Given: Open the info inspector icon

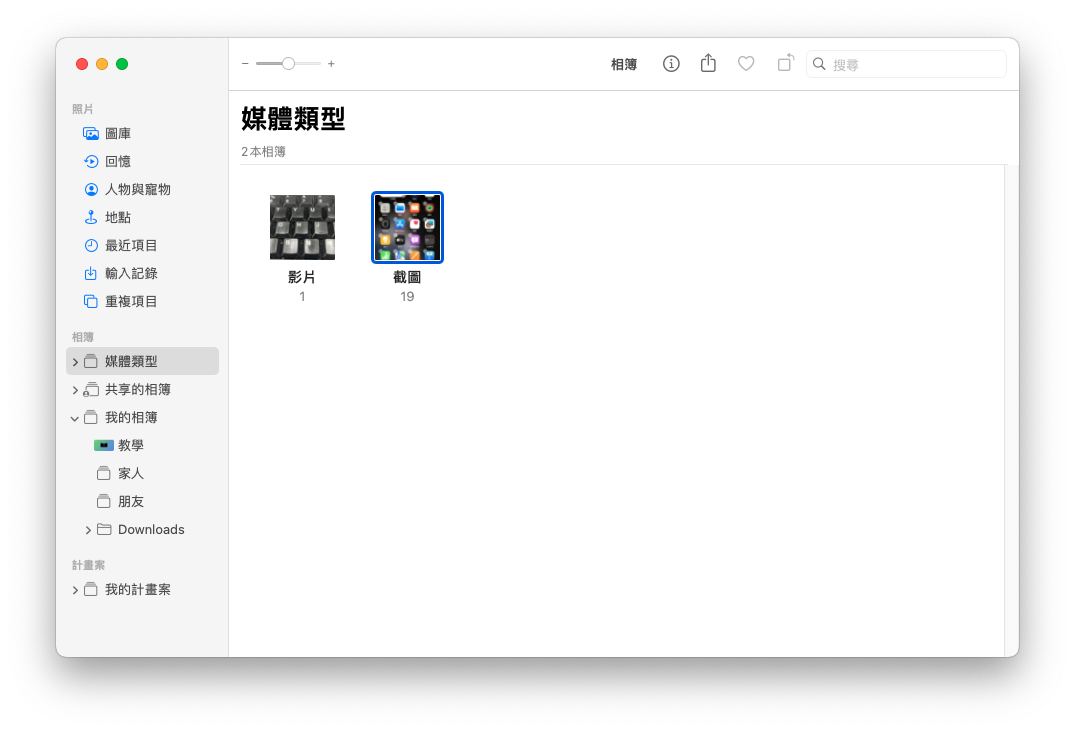Looking at the screenshot, I should pyautogui.click(x=671, y=64).
